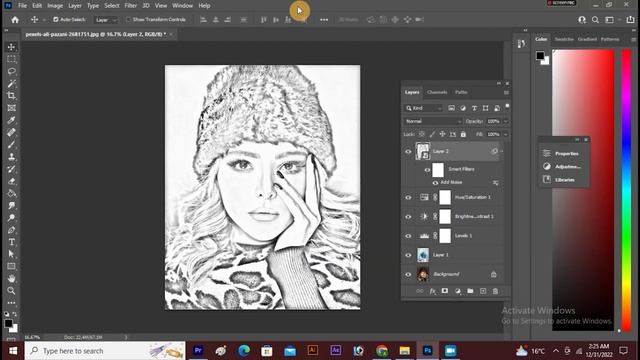Click the toolbar foreground color swatch
The image size is (640, 360).
[8, 323]
